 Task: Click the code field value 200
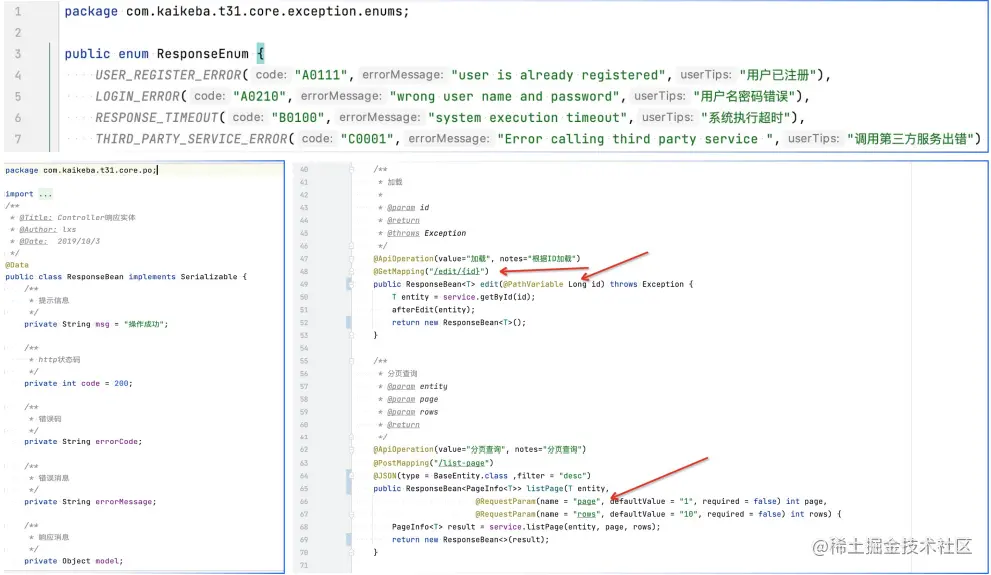coord(121,384)
